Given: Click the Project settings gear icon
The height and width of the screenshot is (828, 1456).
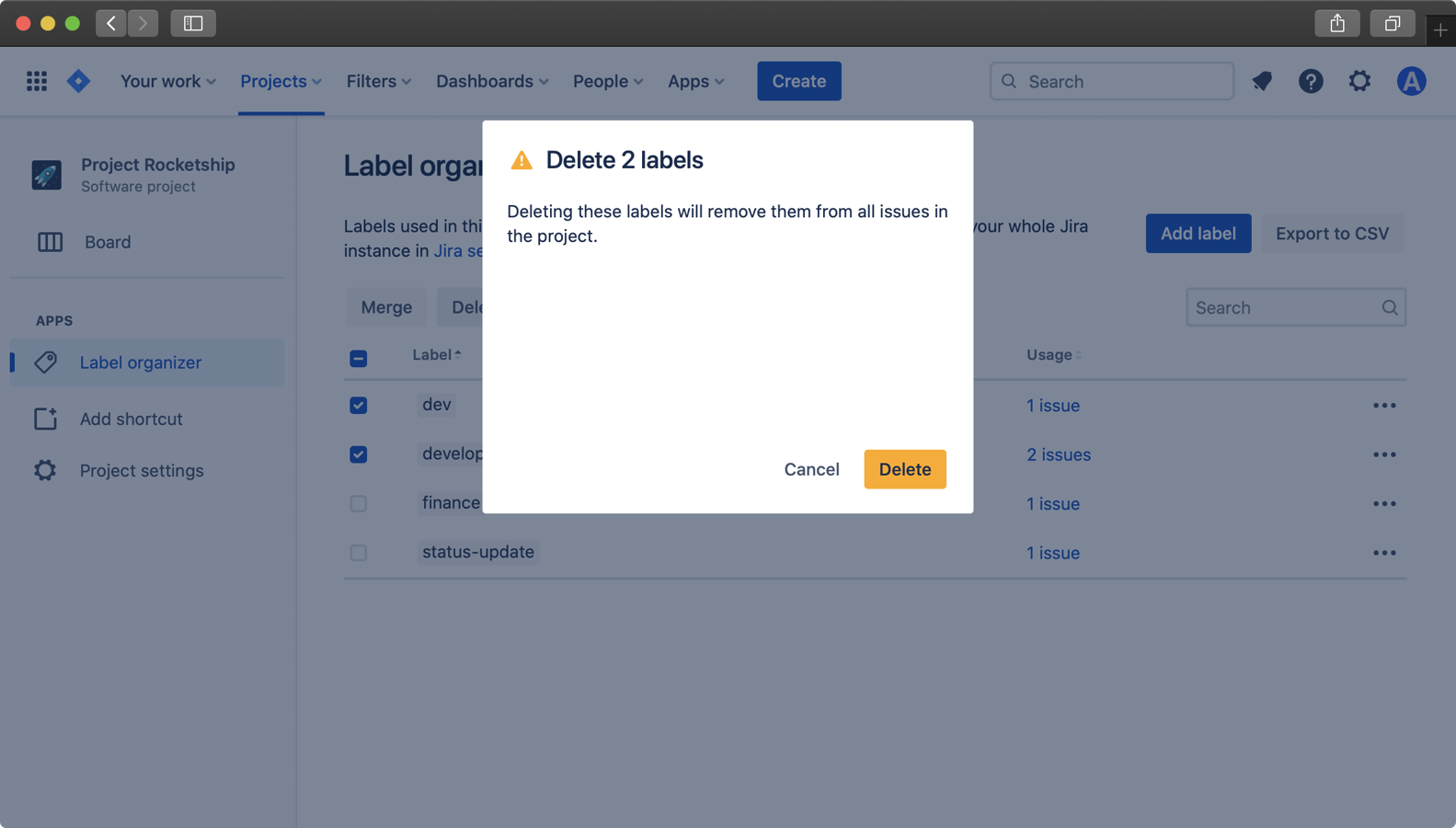Looking at the screenshot, I should click(x=45, y=470).
